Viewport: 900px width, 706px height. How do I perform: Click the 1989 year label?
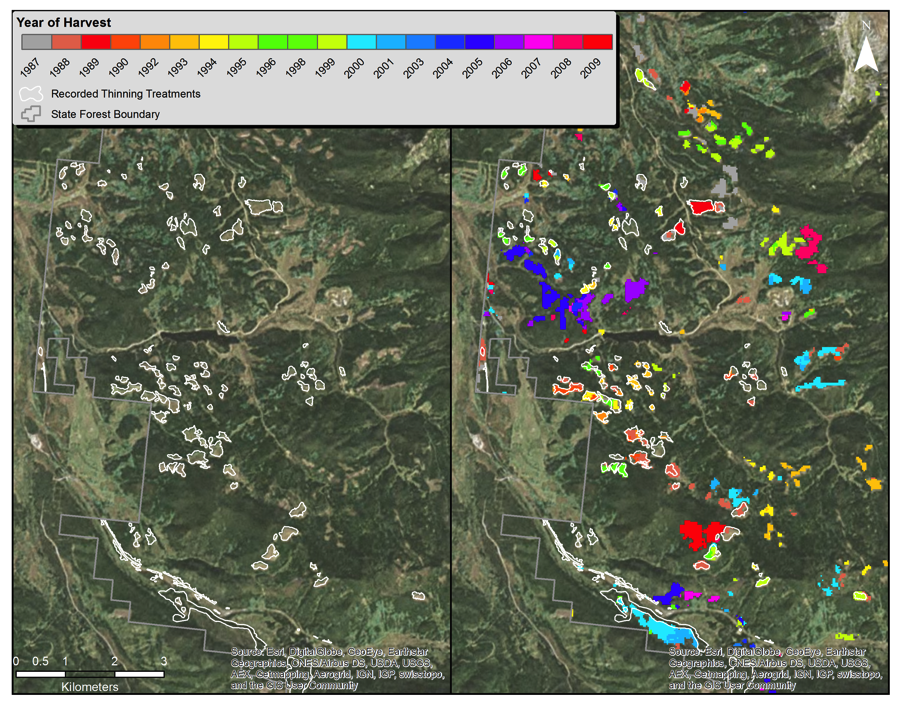pyautogui.click(x=89, y=67)
